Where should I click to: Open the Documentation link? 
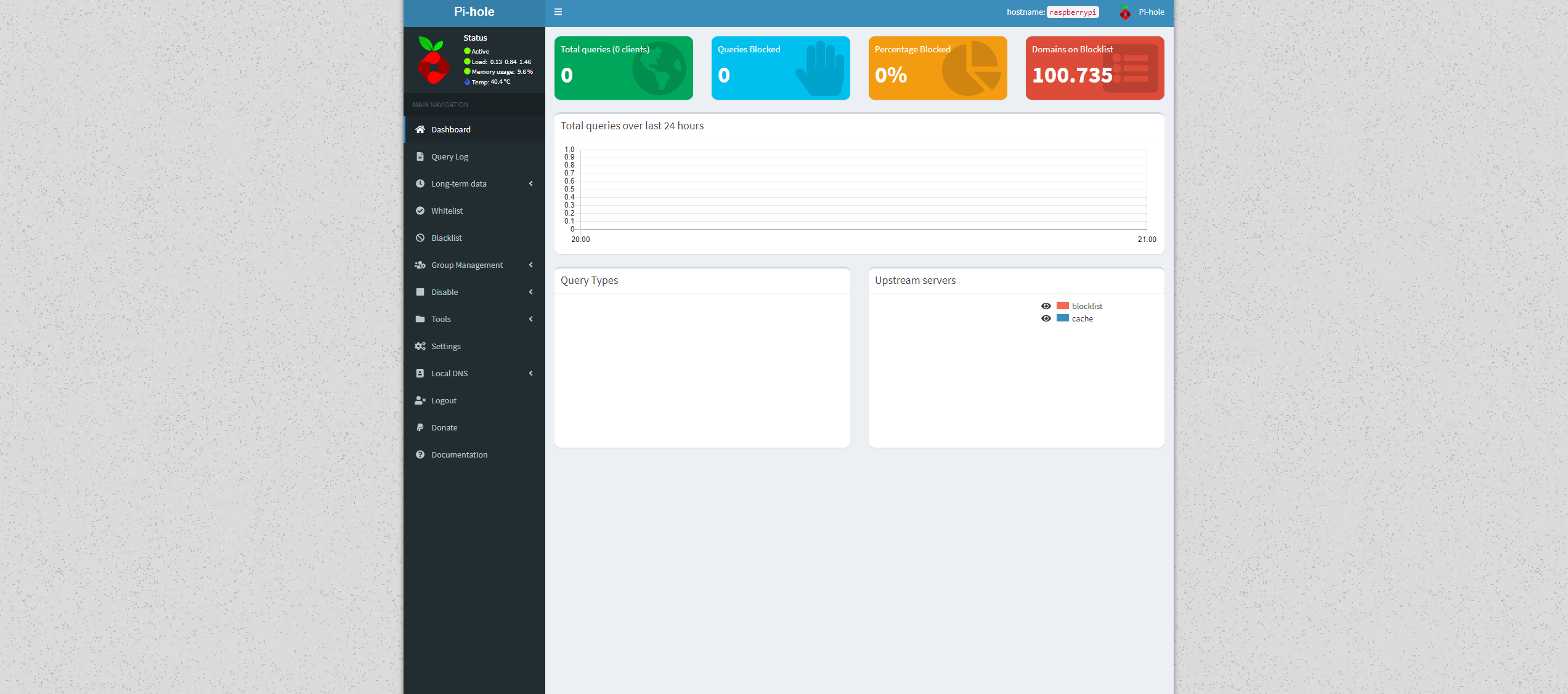tap(474, 454)
